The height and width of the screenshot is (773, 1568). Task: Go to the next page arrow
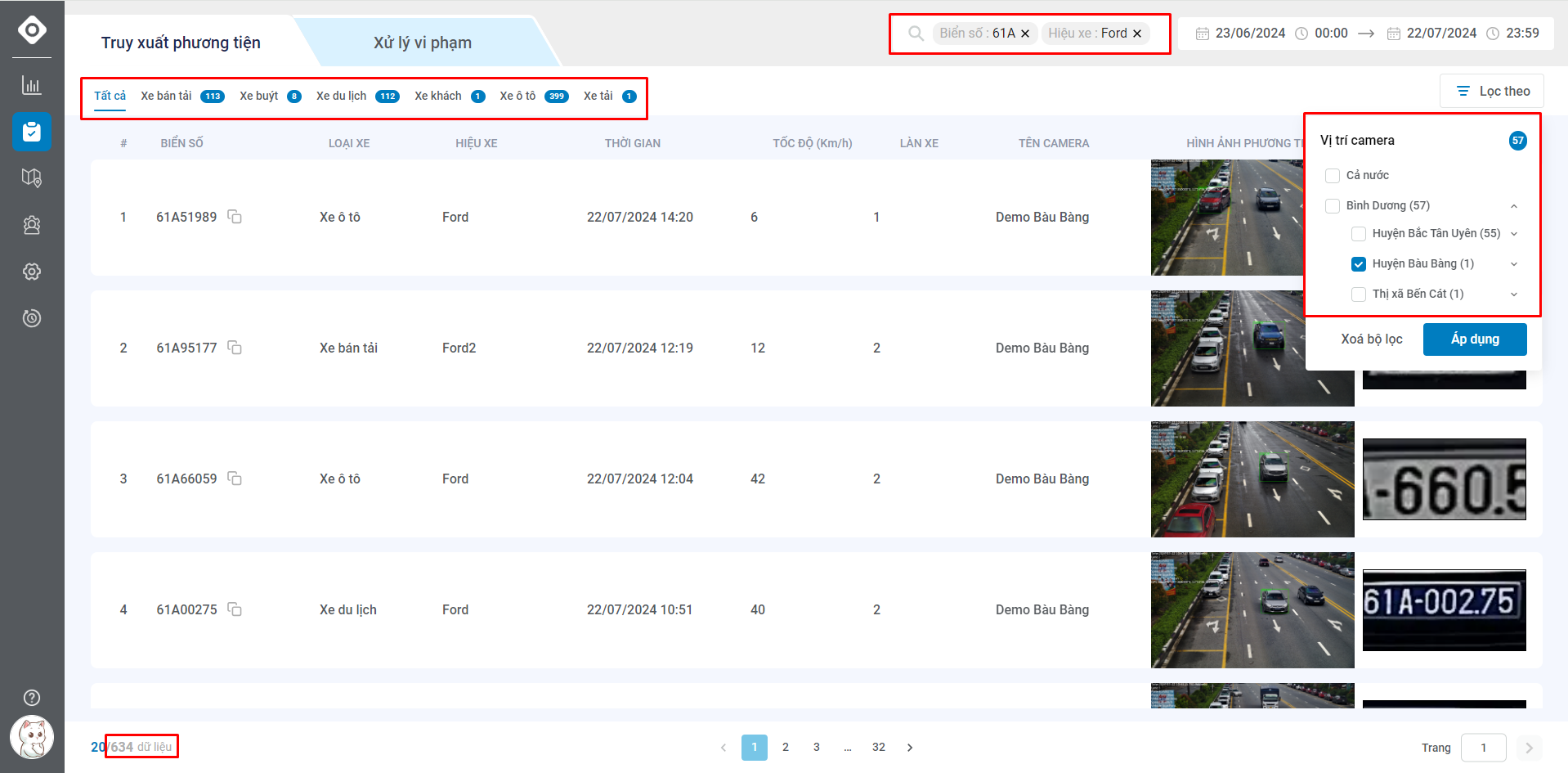click(910, 748)
